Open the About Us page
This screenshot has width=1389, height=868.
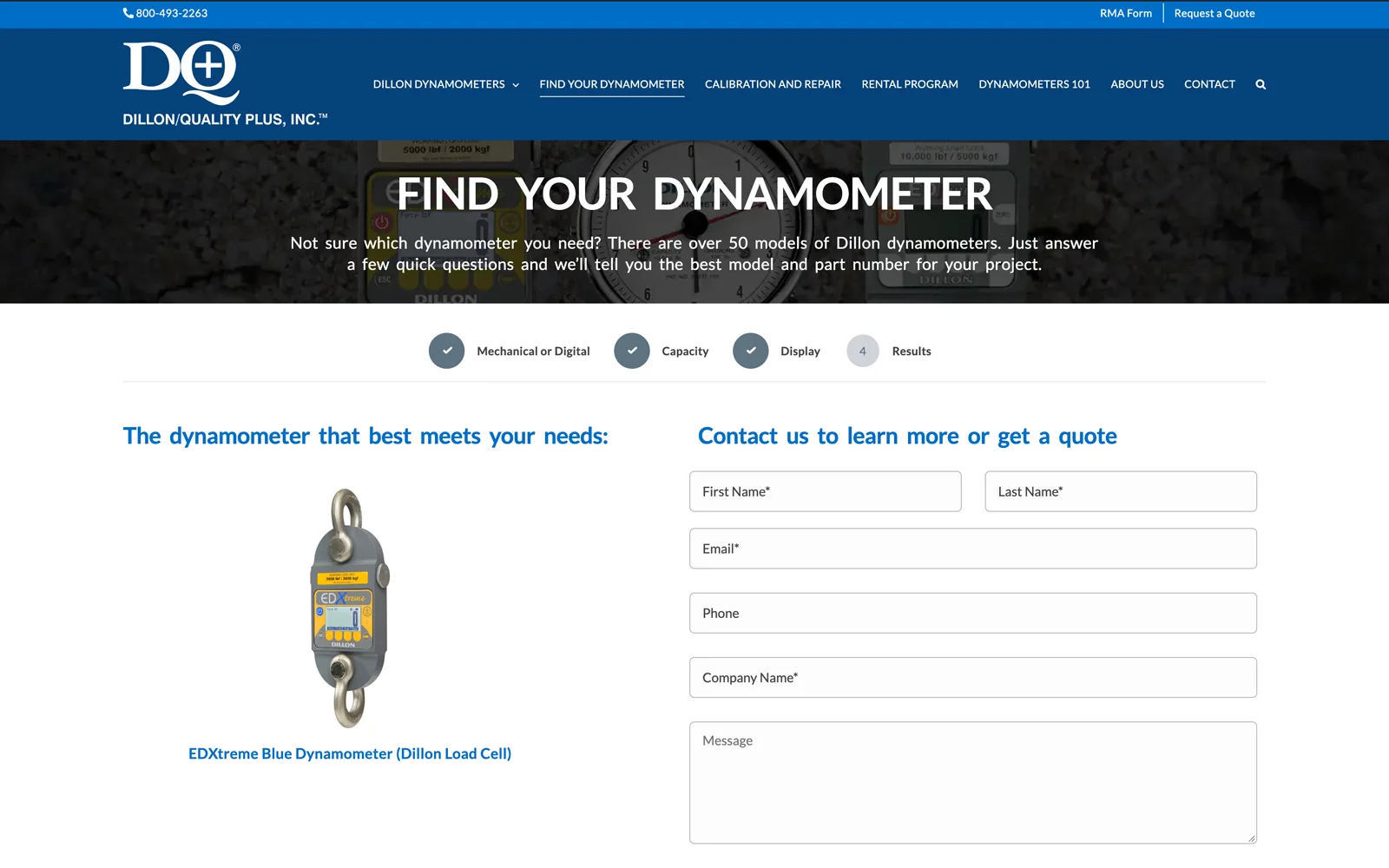coord(1137,84)
